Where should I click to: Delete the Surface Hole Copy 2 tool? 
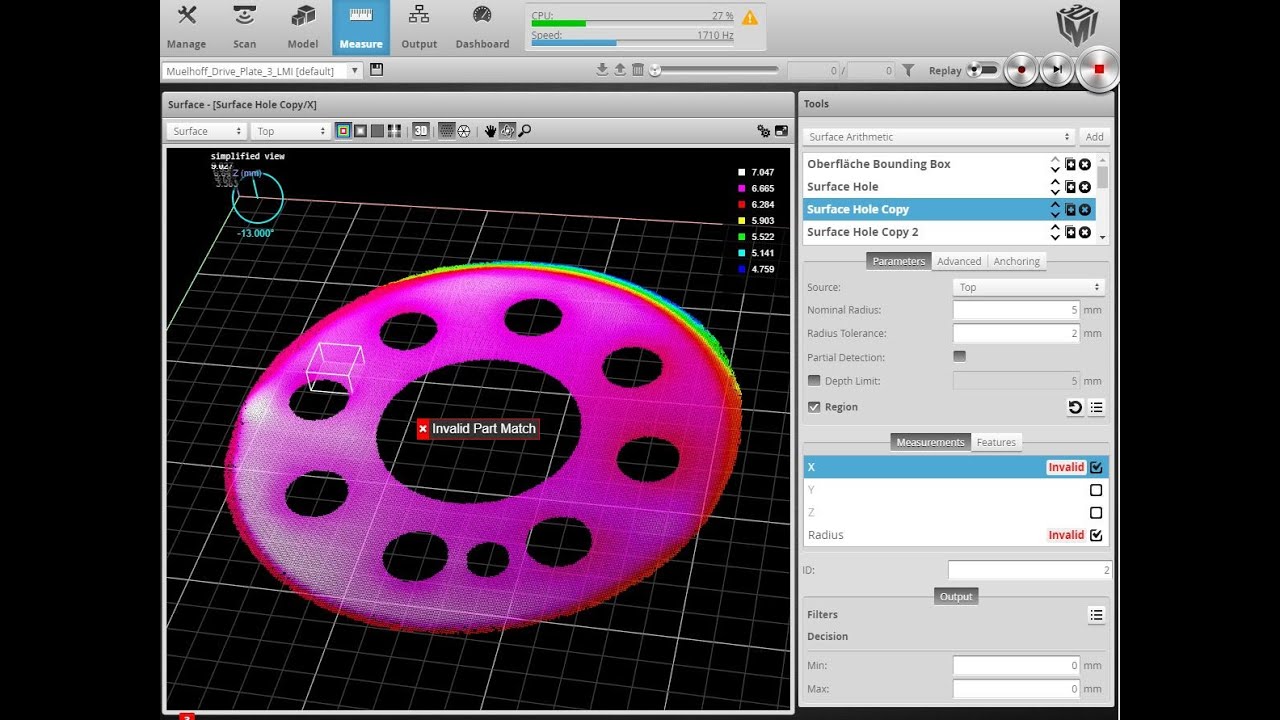(1085, 232)
